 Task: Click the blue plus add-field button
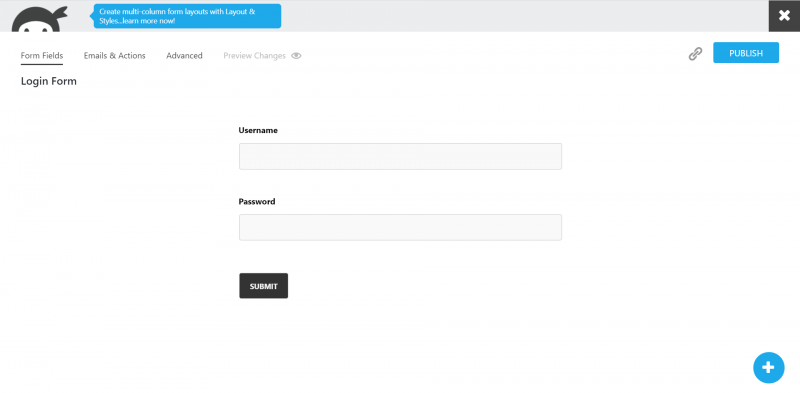[768, 367]
